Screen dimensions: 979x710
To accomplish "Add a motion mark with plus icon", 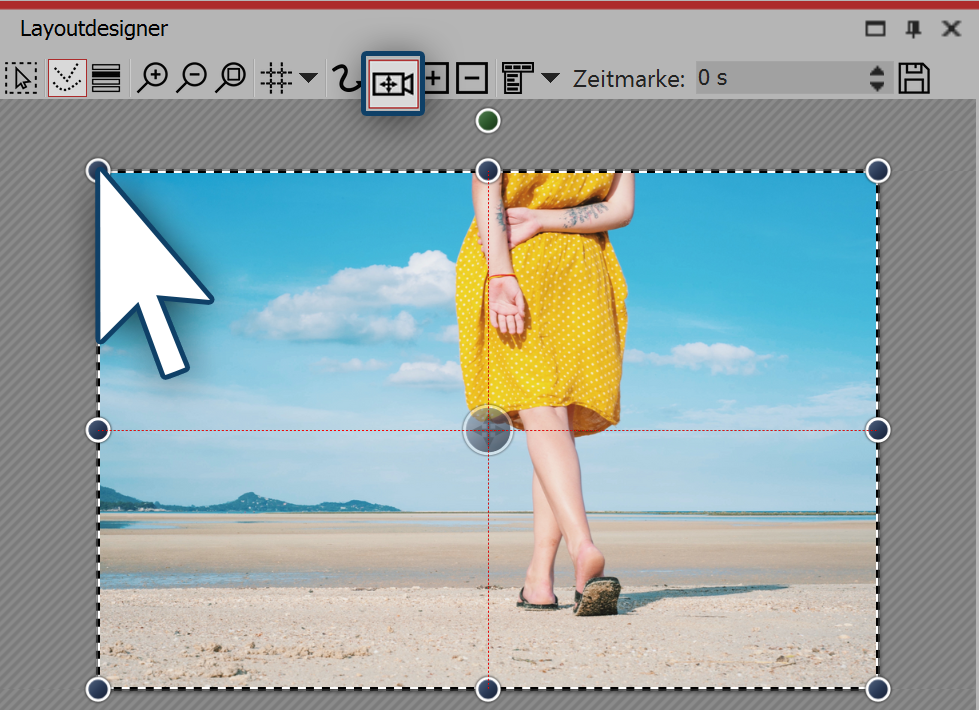I will coord(436,78).
